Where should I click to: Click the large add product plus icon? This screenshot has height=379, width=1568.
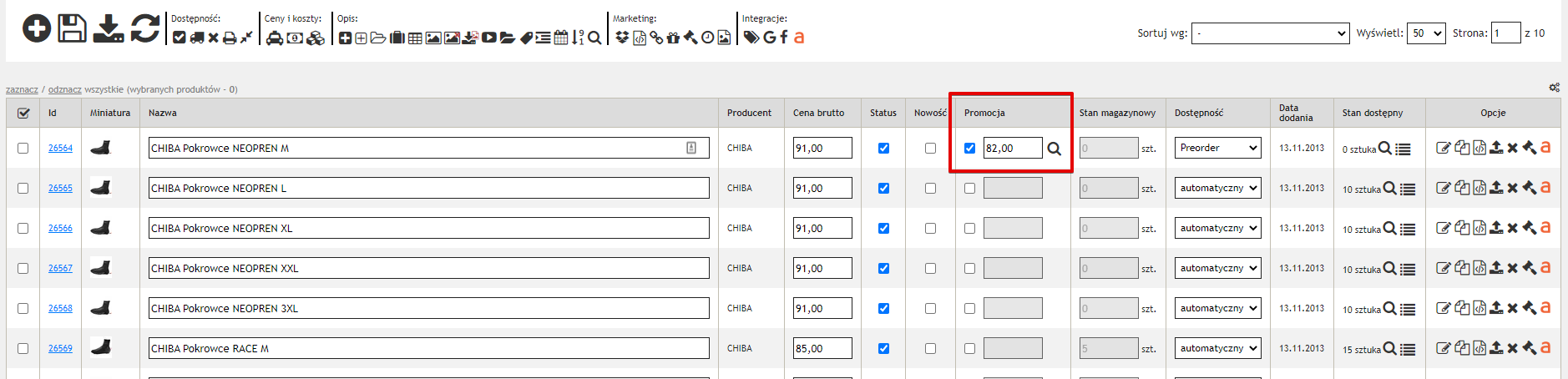point(36,28)
